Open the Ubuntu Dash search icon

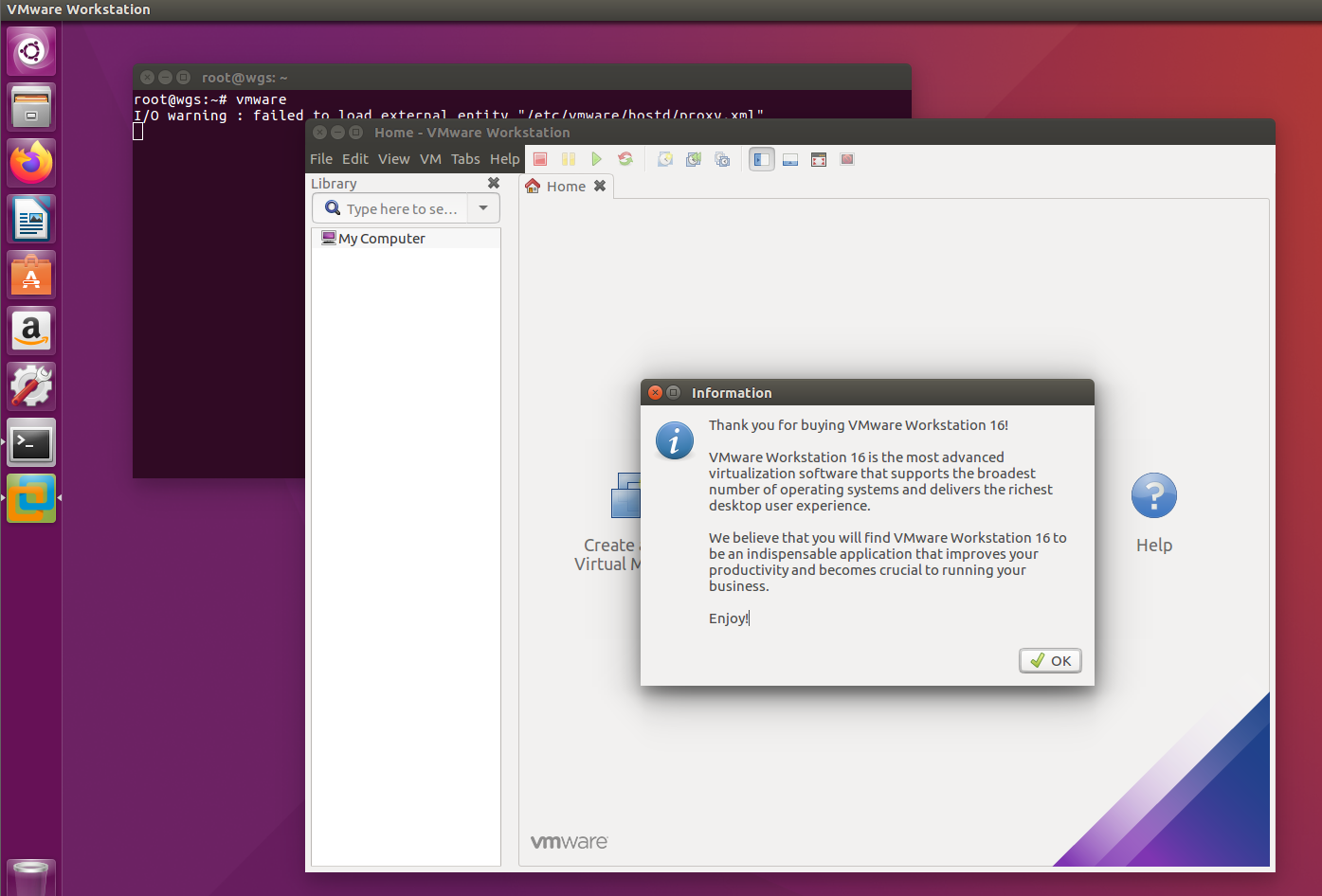pos(31,50)
